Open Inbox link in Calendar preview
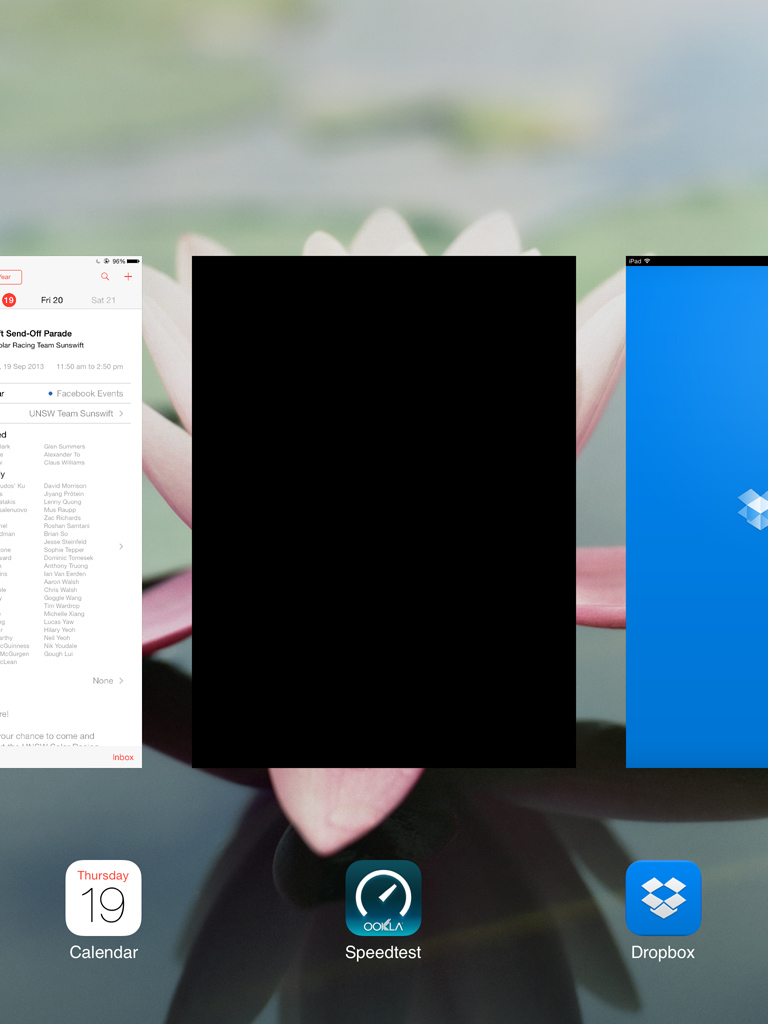The image size is (768, 1024). click(123, 757)
